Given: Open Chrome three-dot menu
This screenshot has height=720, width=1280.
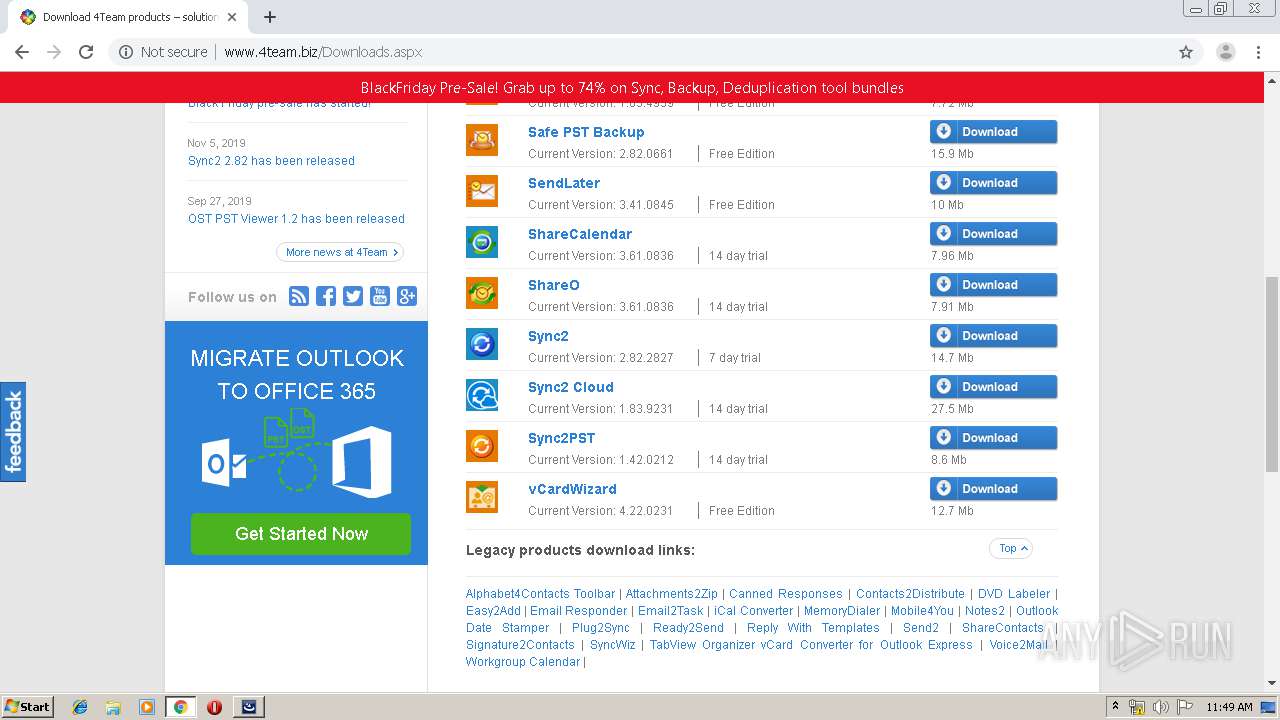Looking at the screenshot, I should pyautogui.click(x=1260, y=52).
